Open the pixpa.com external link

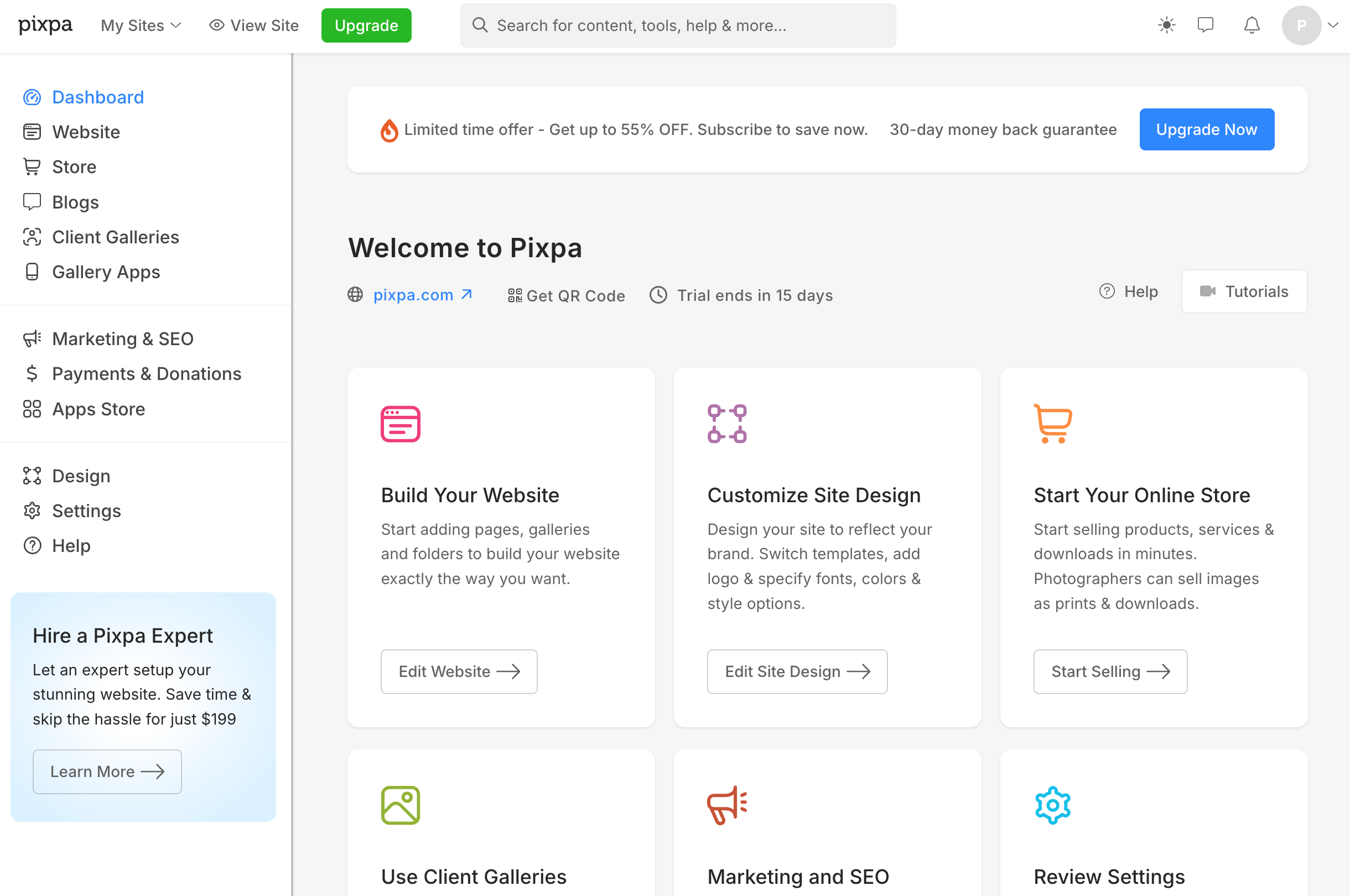coord(423,295)
